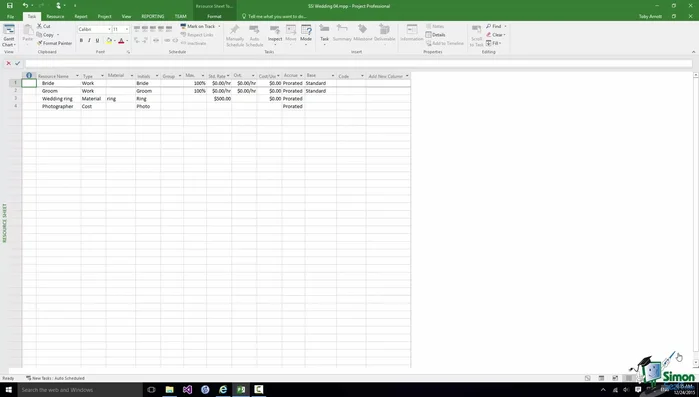699x397 pixels.
Task: Click the Save icon in the title bar
Action: 9,6
